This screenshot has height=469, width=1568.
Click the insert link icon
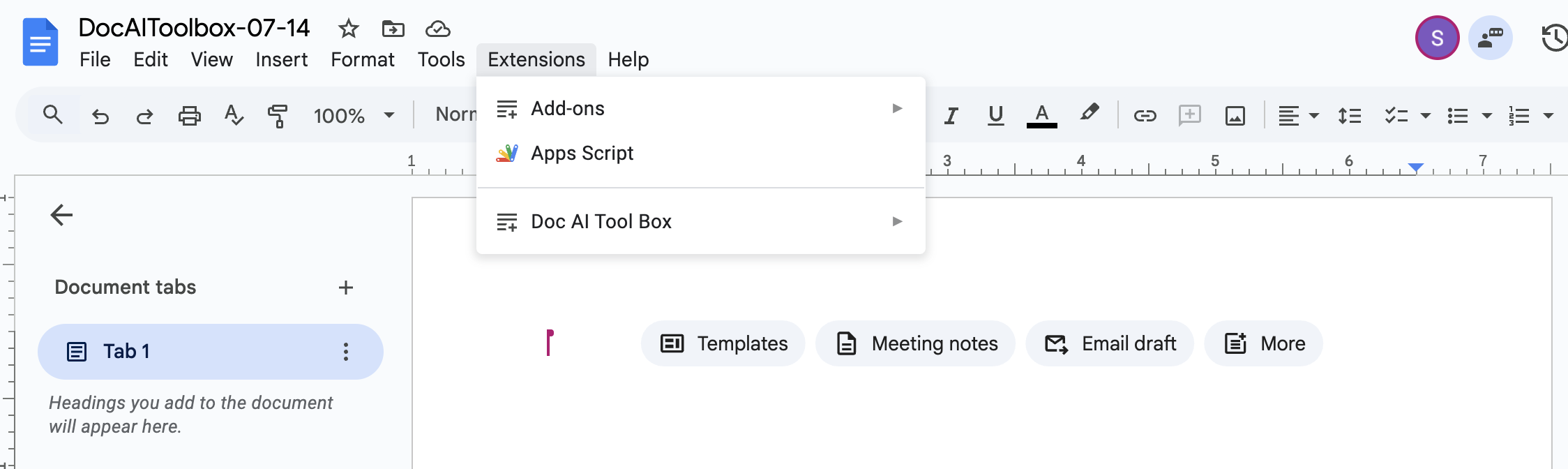coord(1145,115)
